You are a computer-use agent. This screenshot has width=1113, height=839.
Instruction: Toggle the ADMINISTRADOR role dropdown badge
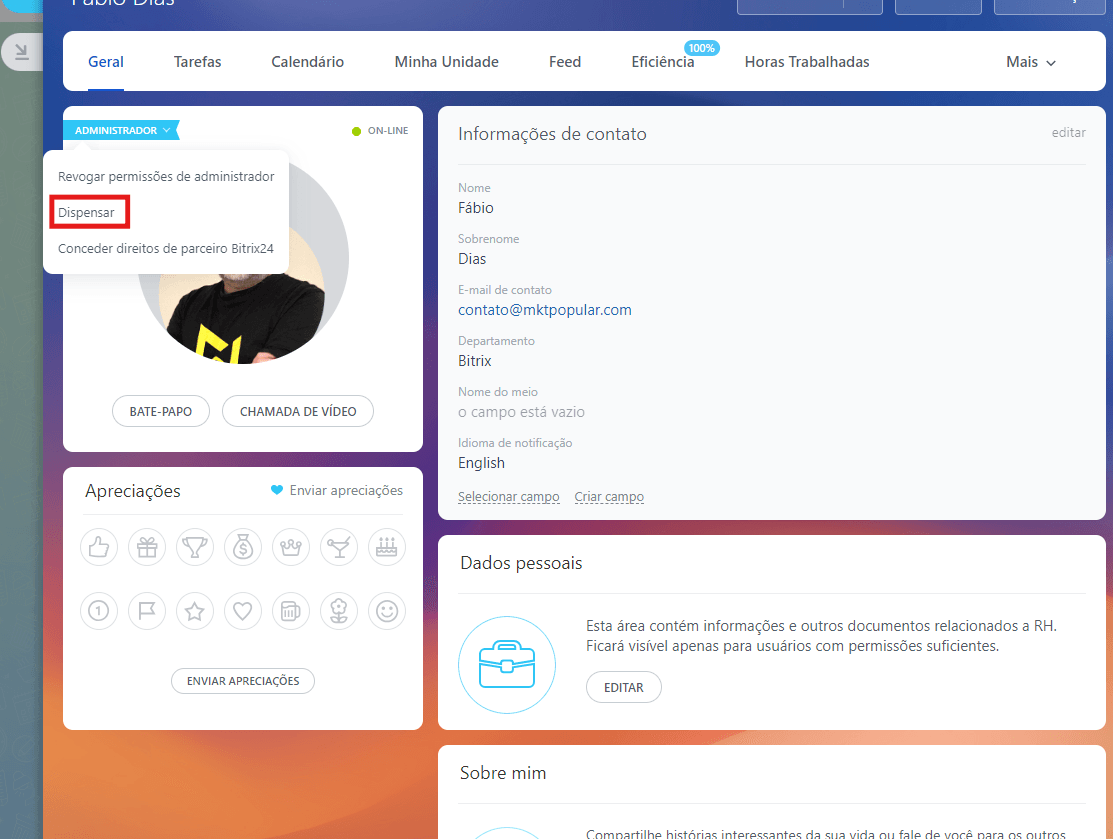click(x=122, y=130)
